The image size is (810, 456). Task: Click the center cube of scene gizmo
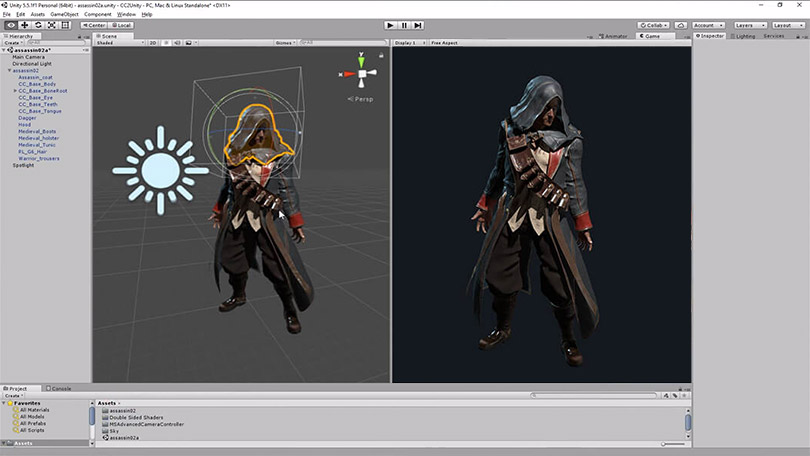[x=362, y=74]
